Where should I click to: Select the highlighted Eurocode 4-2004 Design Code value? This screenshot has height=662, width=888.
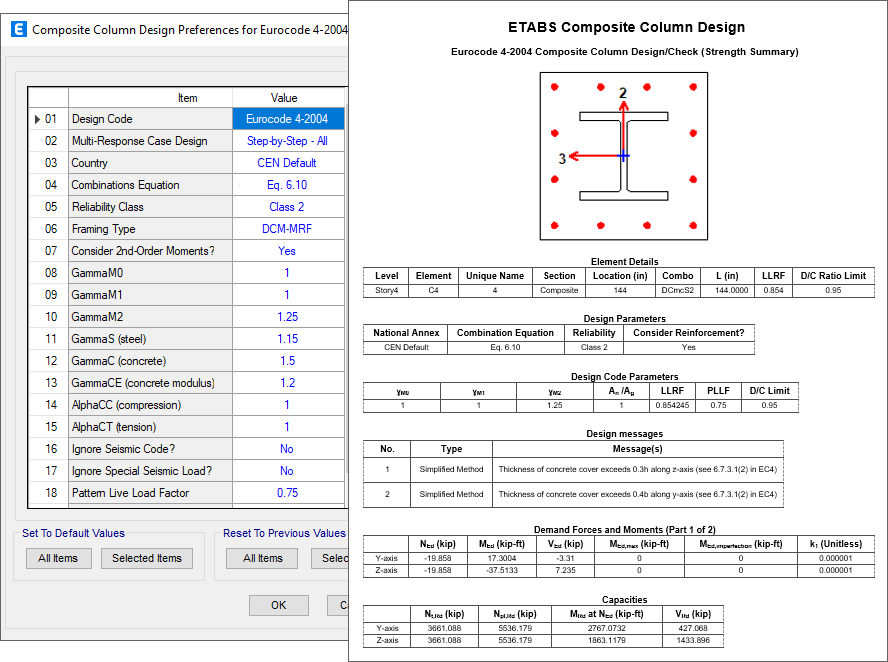(288, 119)
